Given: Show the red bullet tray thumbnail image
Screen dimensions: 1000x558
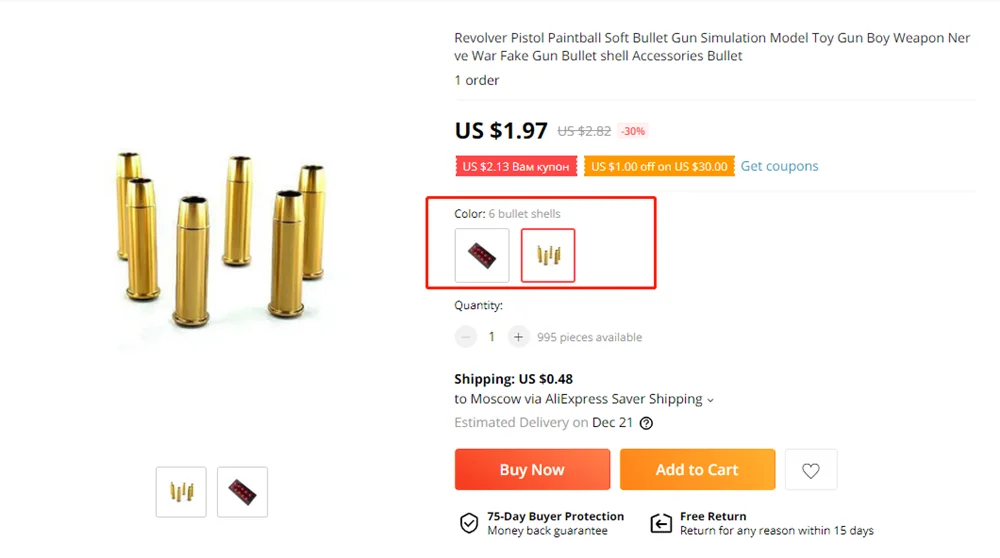Looking at the screenshot, I should tap(242, 492).
